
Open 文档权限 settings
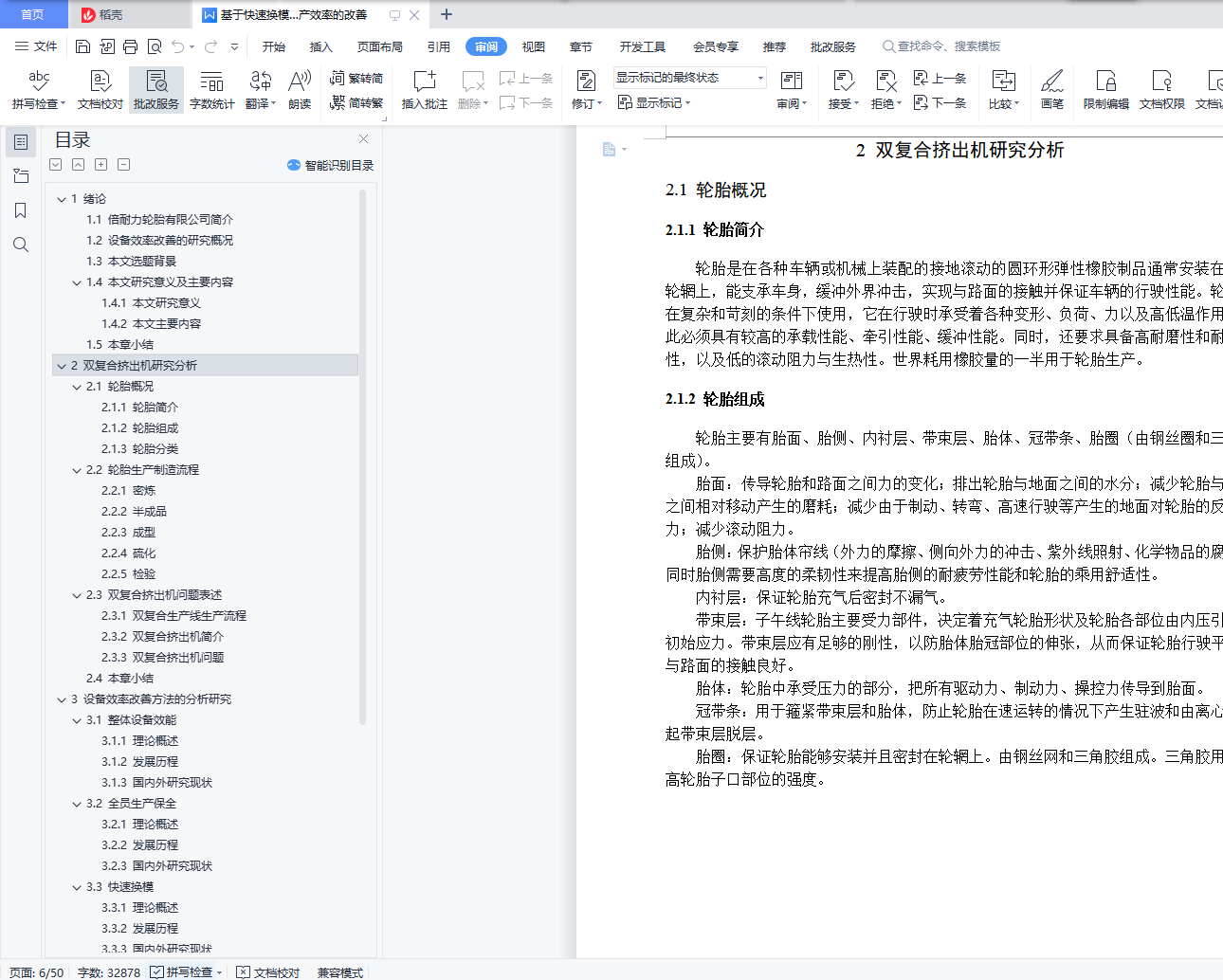(1162, 90)
